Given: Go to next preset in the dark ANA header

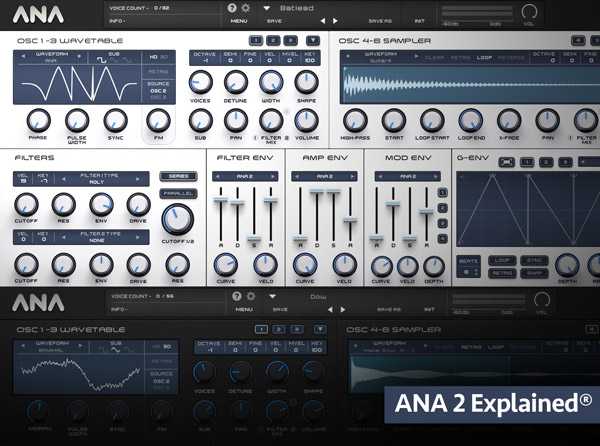Looking at the screenshot, I should (x=343, y=309).
